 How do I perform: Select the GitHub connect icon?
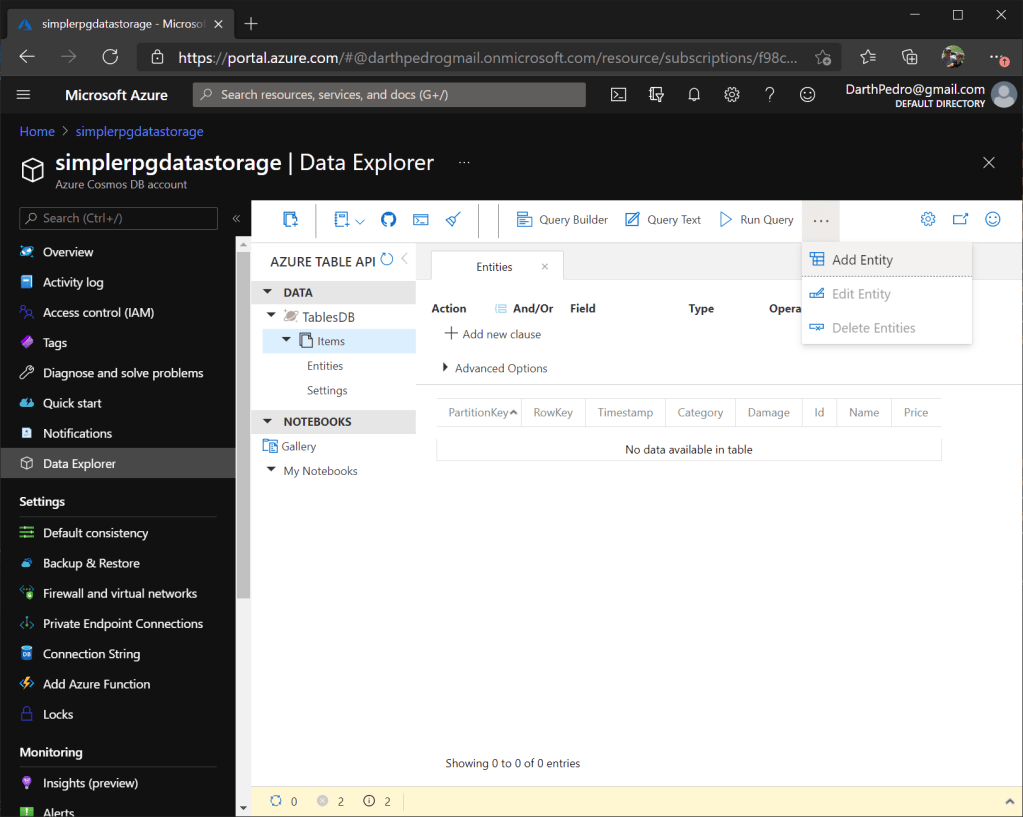388,219
